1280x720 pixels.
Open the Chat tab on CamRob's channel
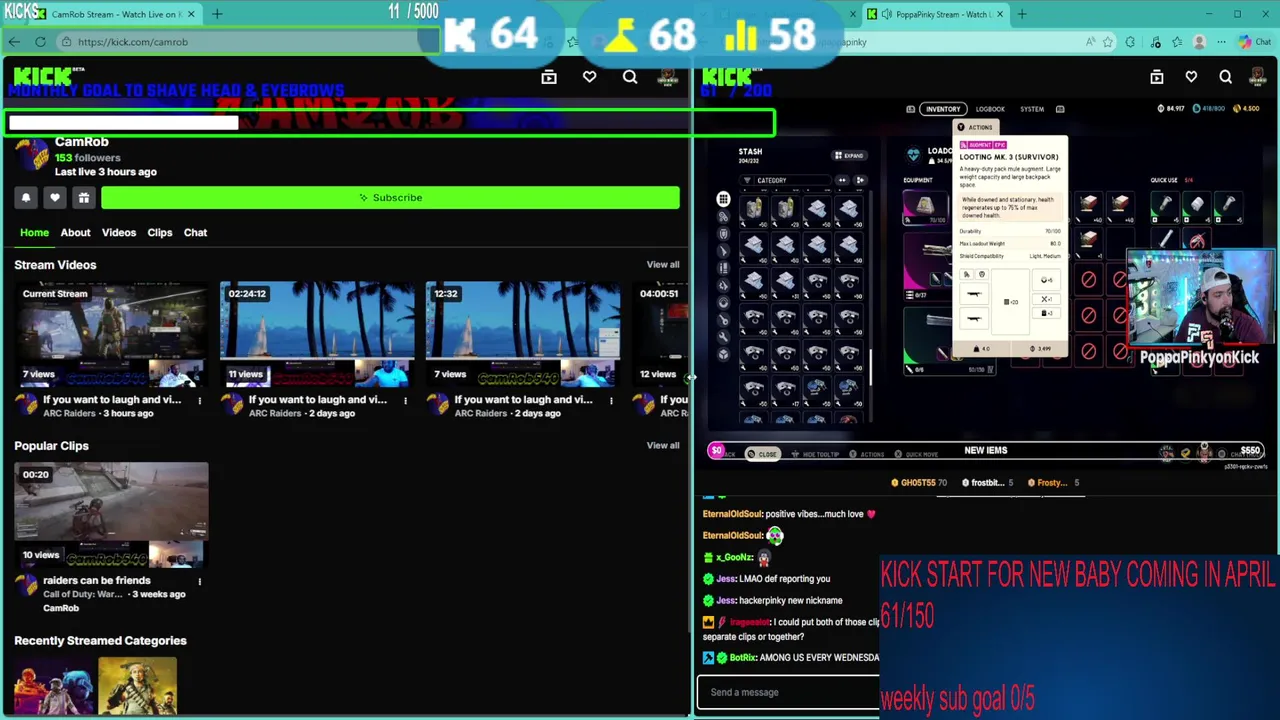[195, 233]
